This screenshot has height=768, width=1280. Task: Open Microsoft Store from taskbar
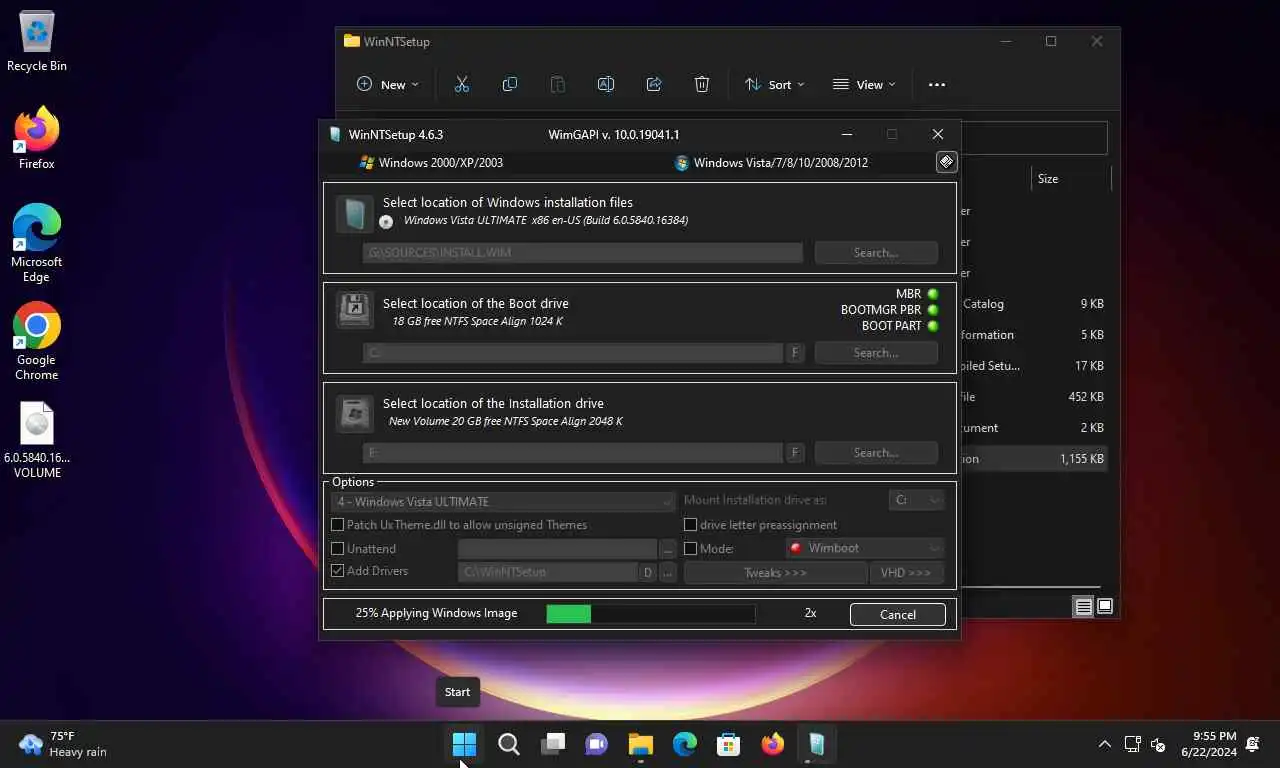coord(729,744)
